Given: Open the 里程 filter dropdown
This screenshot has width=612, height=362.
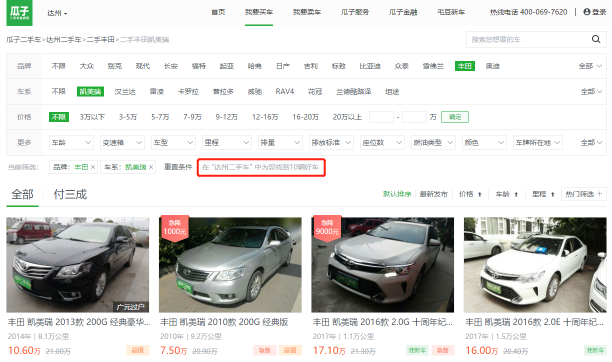Looking at the screenshot, I should tap(227, 143).
